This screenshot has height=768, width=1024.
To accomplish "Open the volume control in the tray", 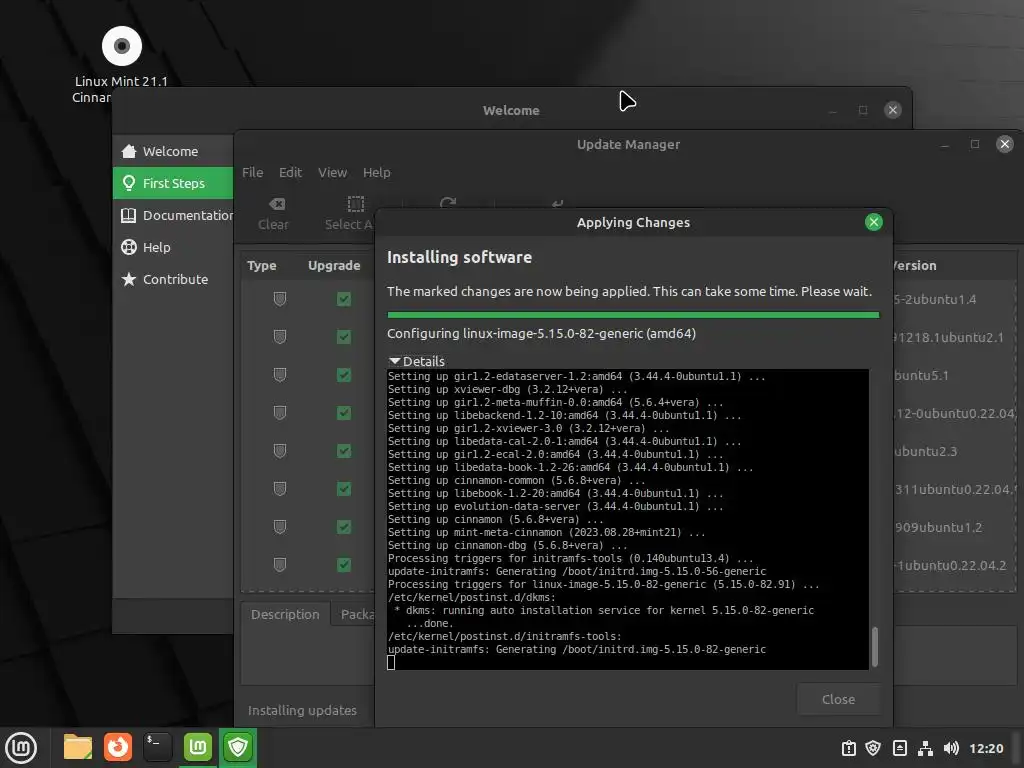I will (x=951, y=748).
